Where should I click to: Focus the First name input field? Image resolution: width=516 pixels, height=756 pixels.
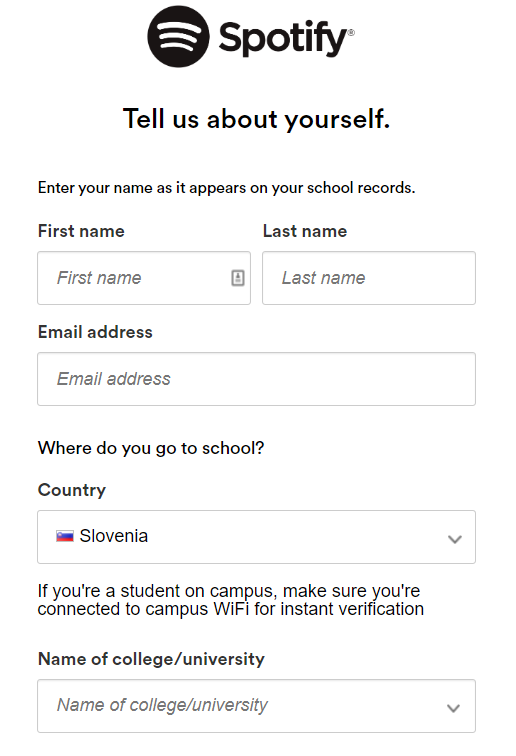[x=144, y=278]
